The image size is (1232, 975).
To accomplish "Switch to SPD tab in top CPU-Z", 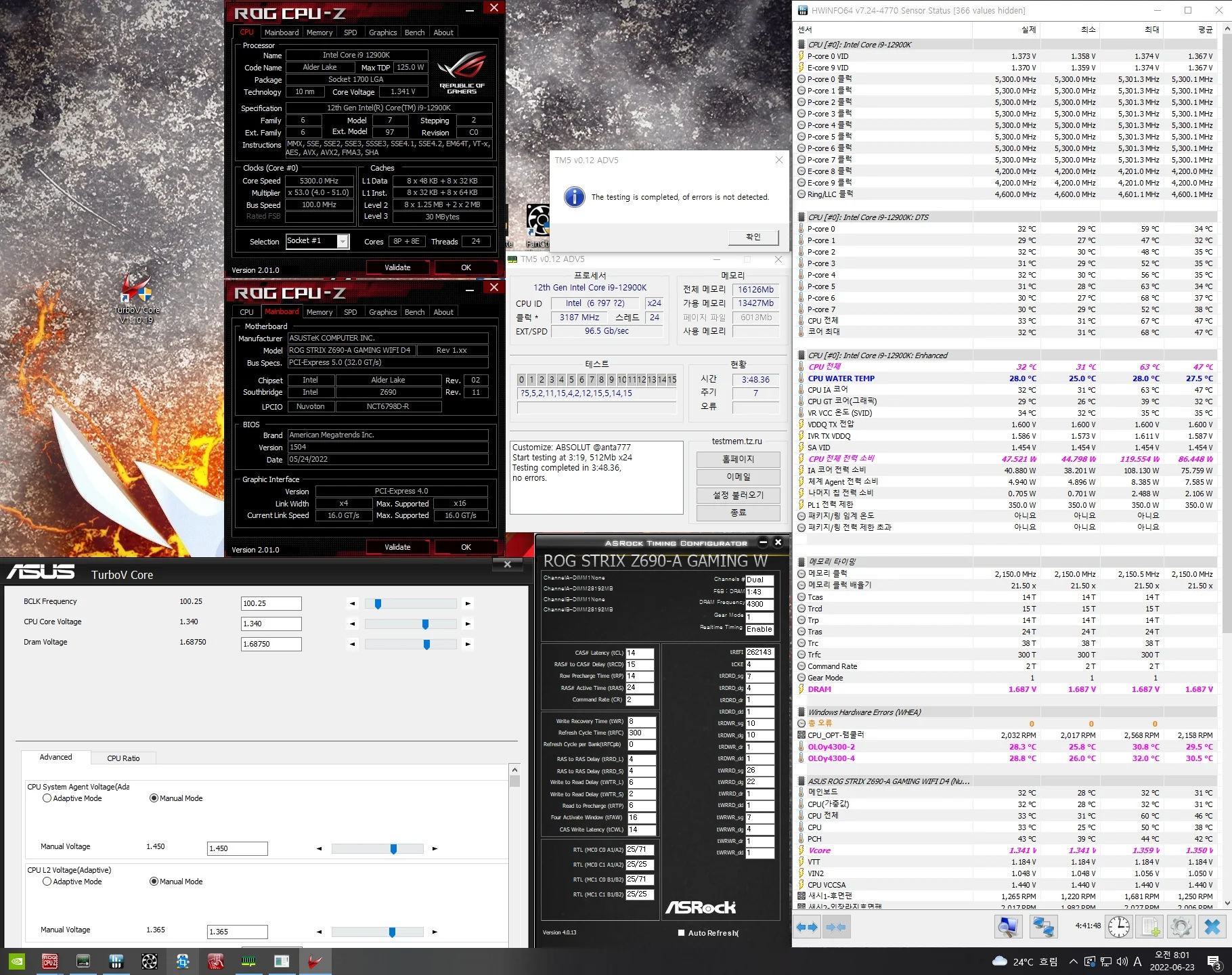I will [350, 32].
